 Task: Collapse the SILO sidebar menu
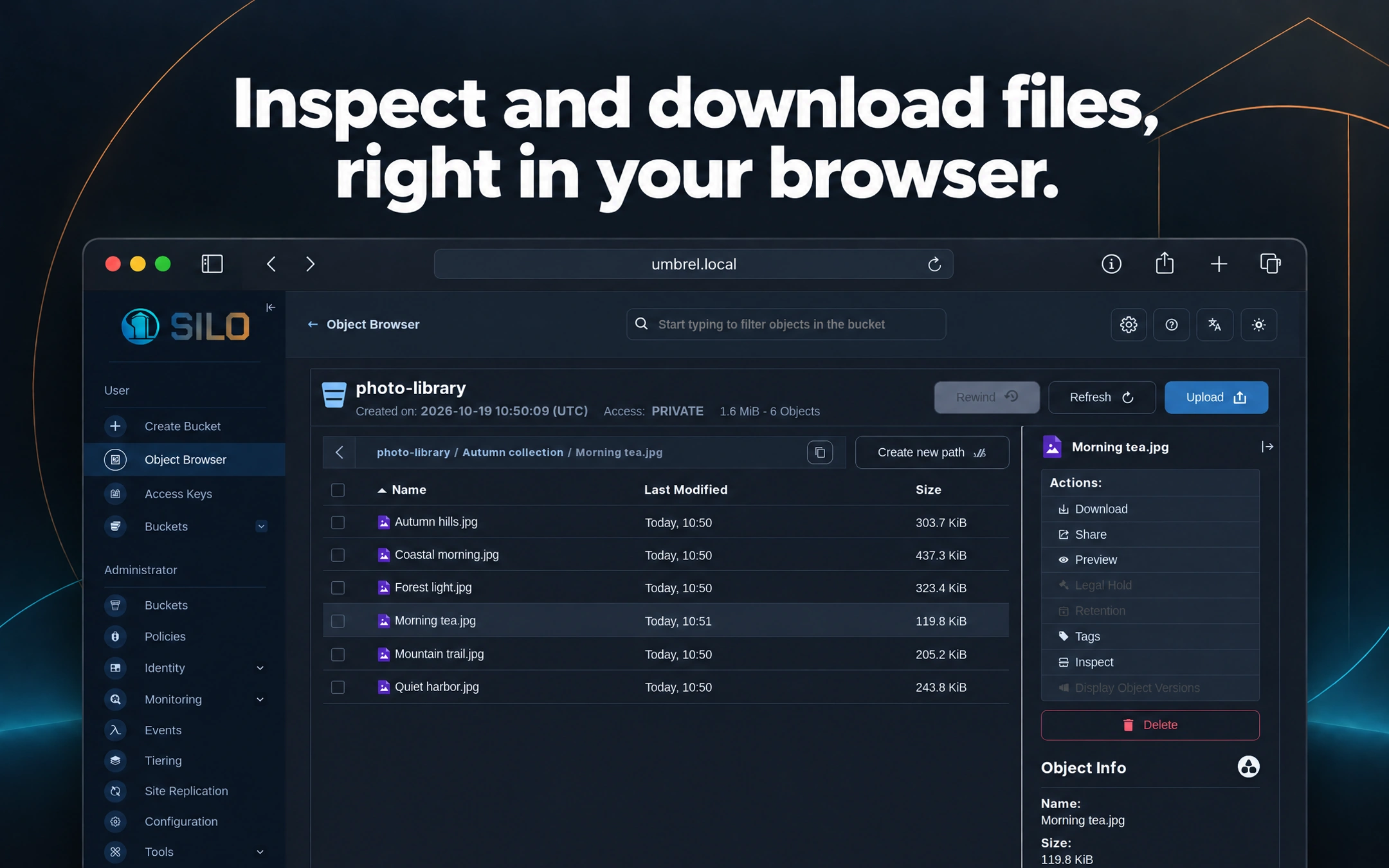click(x=271, y=307)
